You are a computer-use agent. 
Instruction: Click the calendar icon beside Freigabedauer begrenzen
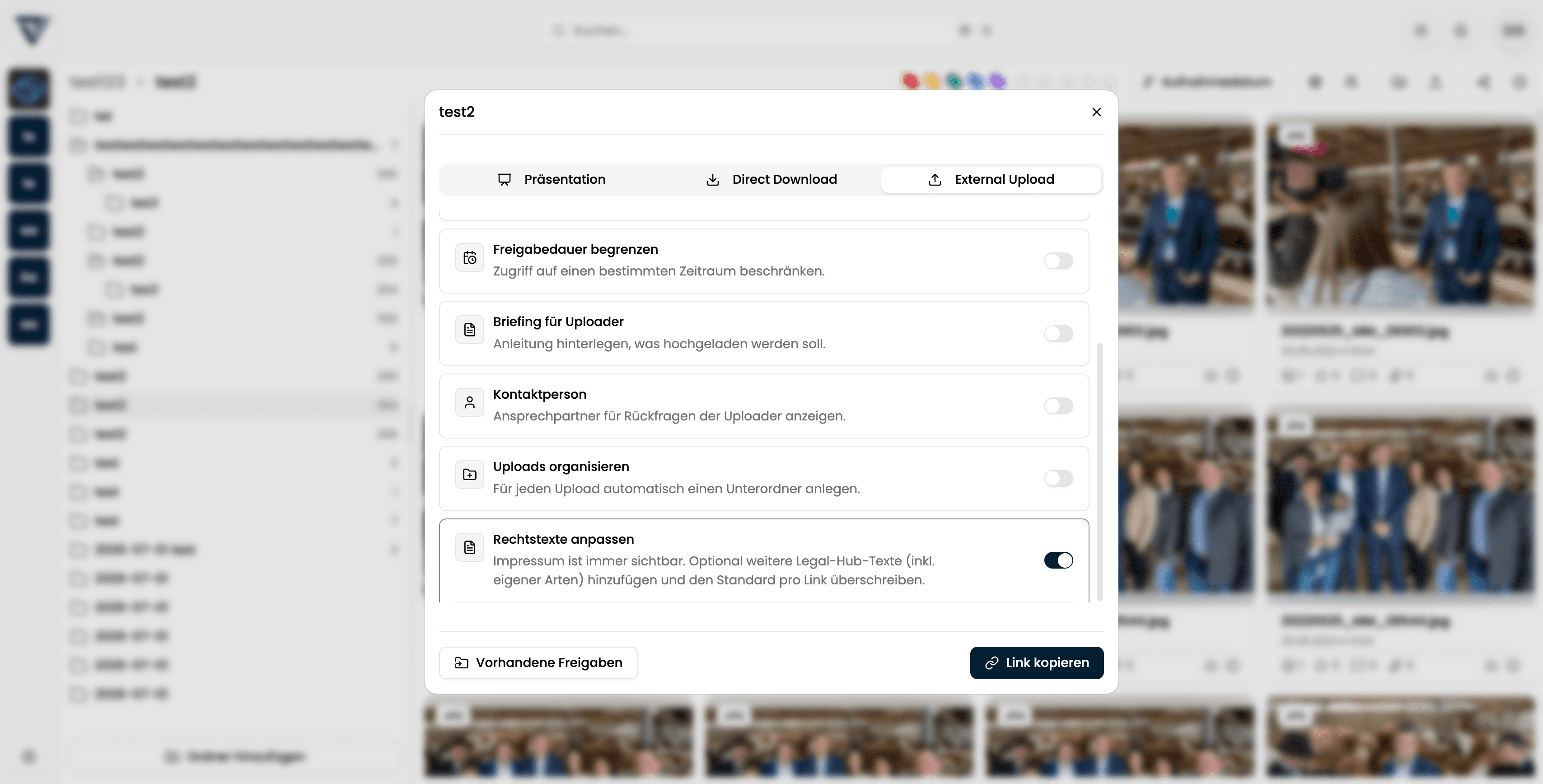pos(470,257)
